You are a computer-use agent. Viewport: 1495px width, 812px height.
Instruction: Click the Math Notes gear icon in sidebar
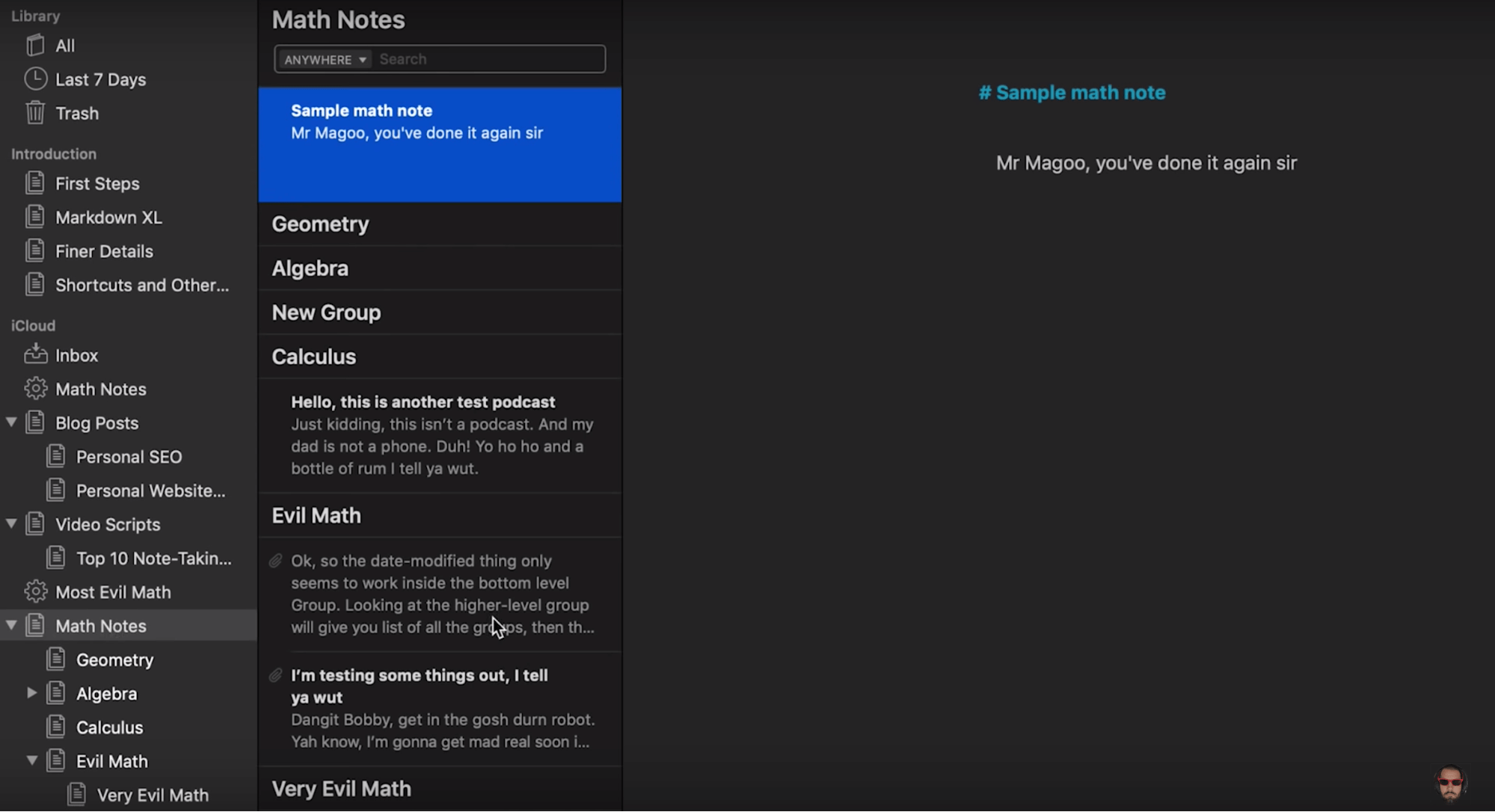34,389
